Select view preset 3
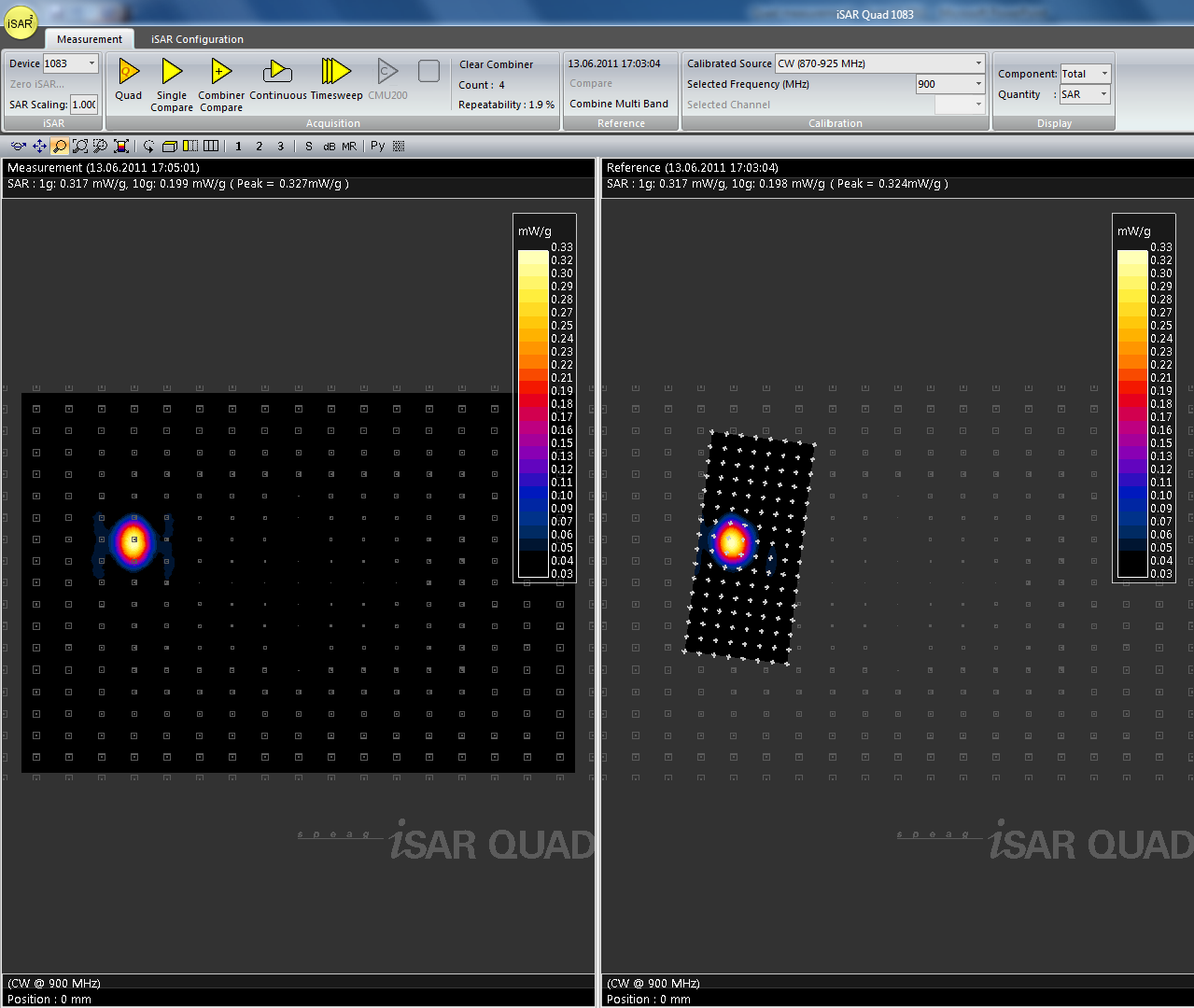This screenshot has width=1194, height=1008. coord(280,146)
